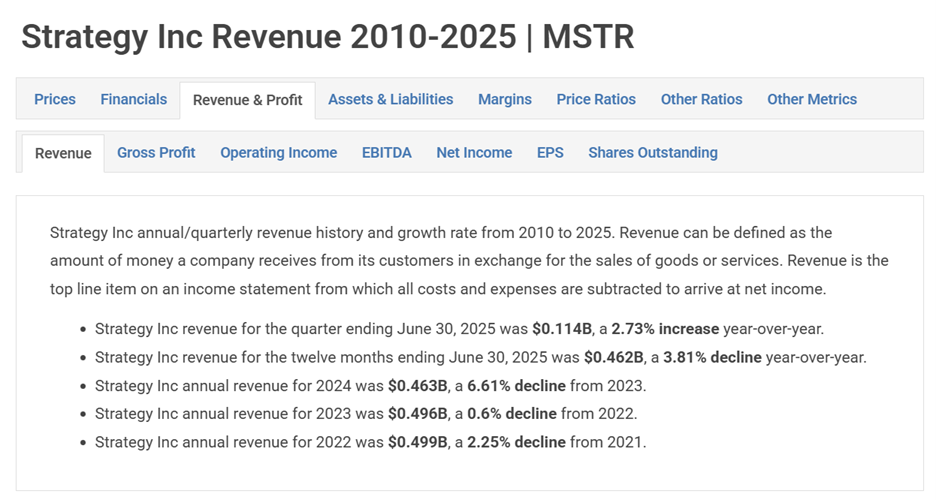Go to the Margins tab
This screenshot has height=500, width=936.
point(505,99)
